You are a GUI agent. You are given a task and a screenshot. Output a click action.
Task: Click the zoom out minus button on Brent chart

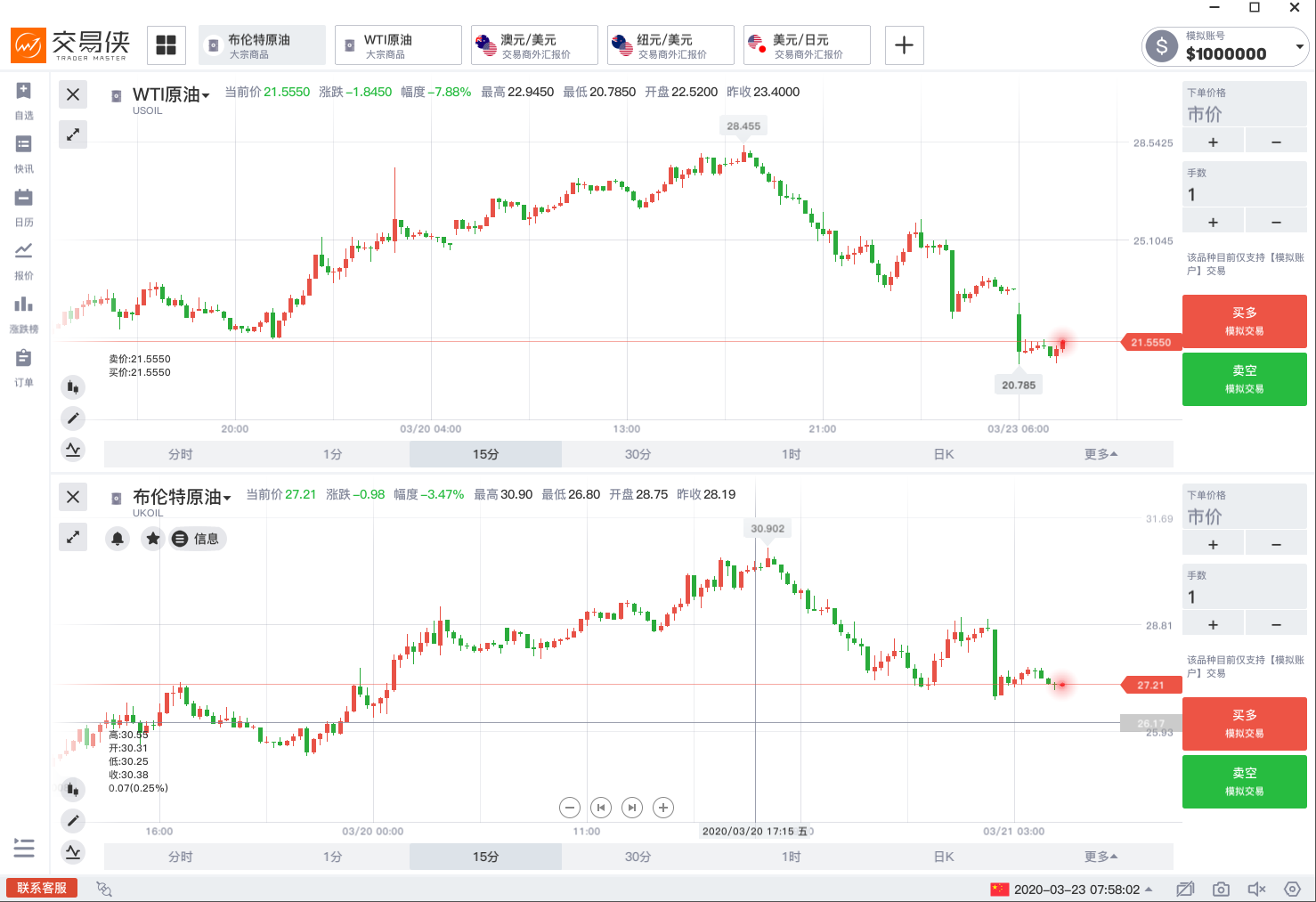tap(570, 808)
